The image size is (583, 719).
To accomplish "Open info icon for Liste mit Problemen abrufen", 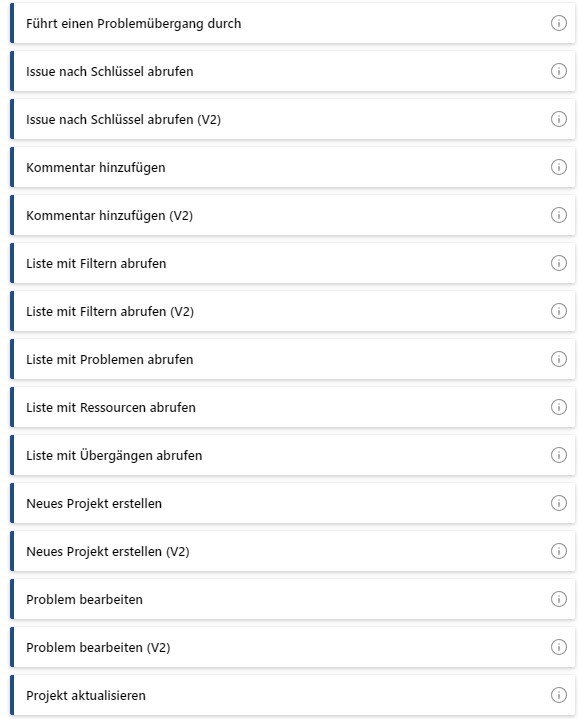I will tap(558, 359).
